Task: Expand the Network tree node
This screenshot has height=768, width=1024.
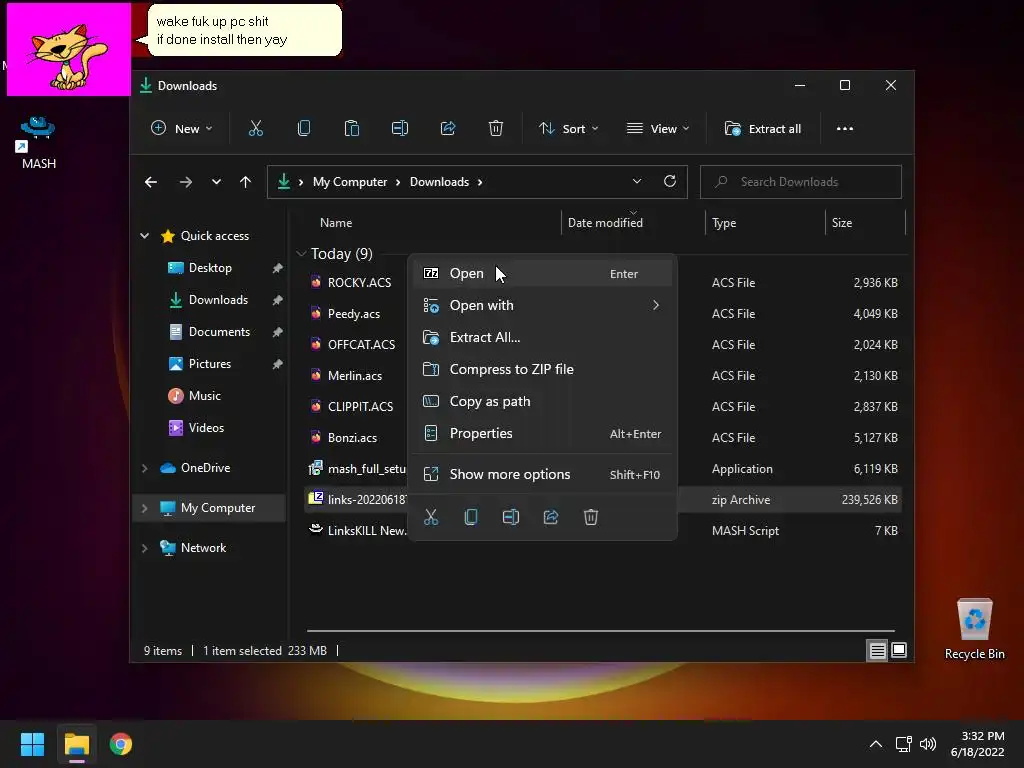Action: tap(144, 548)
